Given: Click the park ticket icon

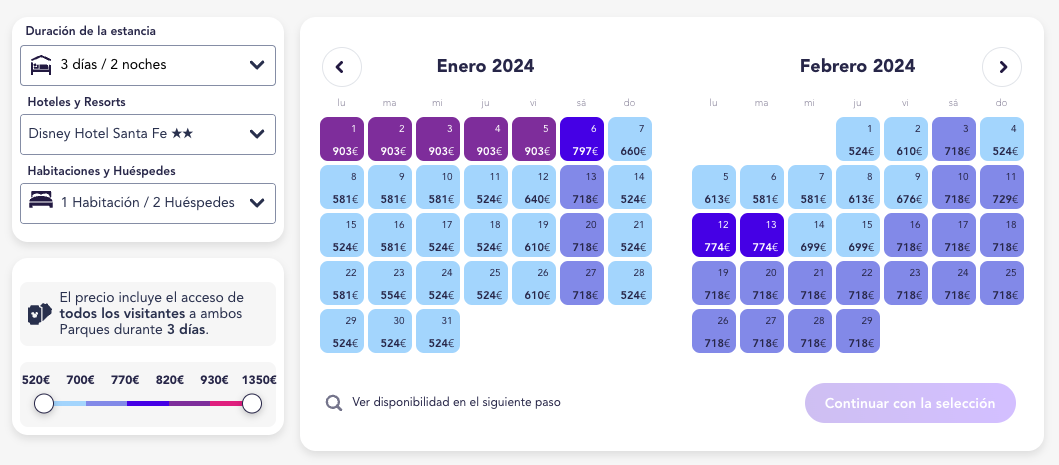Looking at the screenshot, I should pos(40,314).
